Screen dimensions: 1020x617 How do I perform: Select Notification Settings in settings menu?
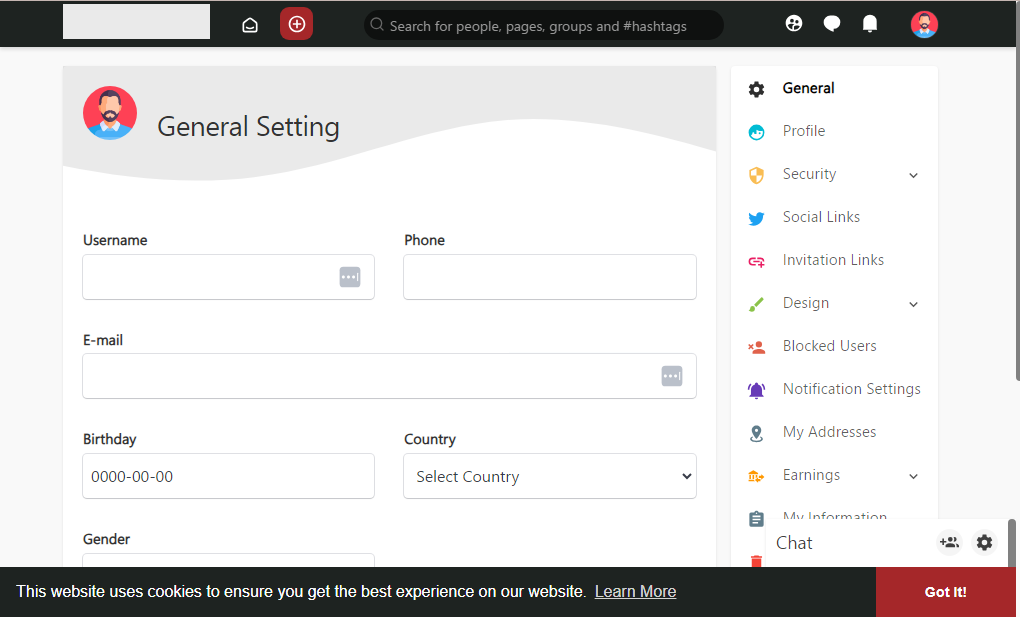point(852,389)
